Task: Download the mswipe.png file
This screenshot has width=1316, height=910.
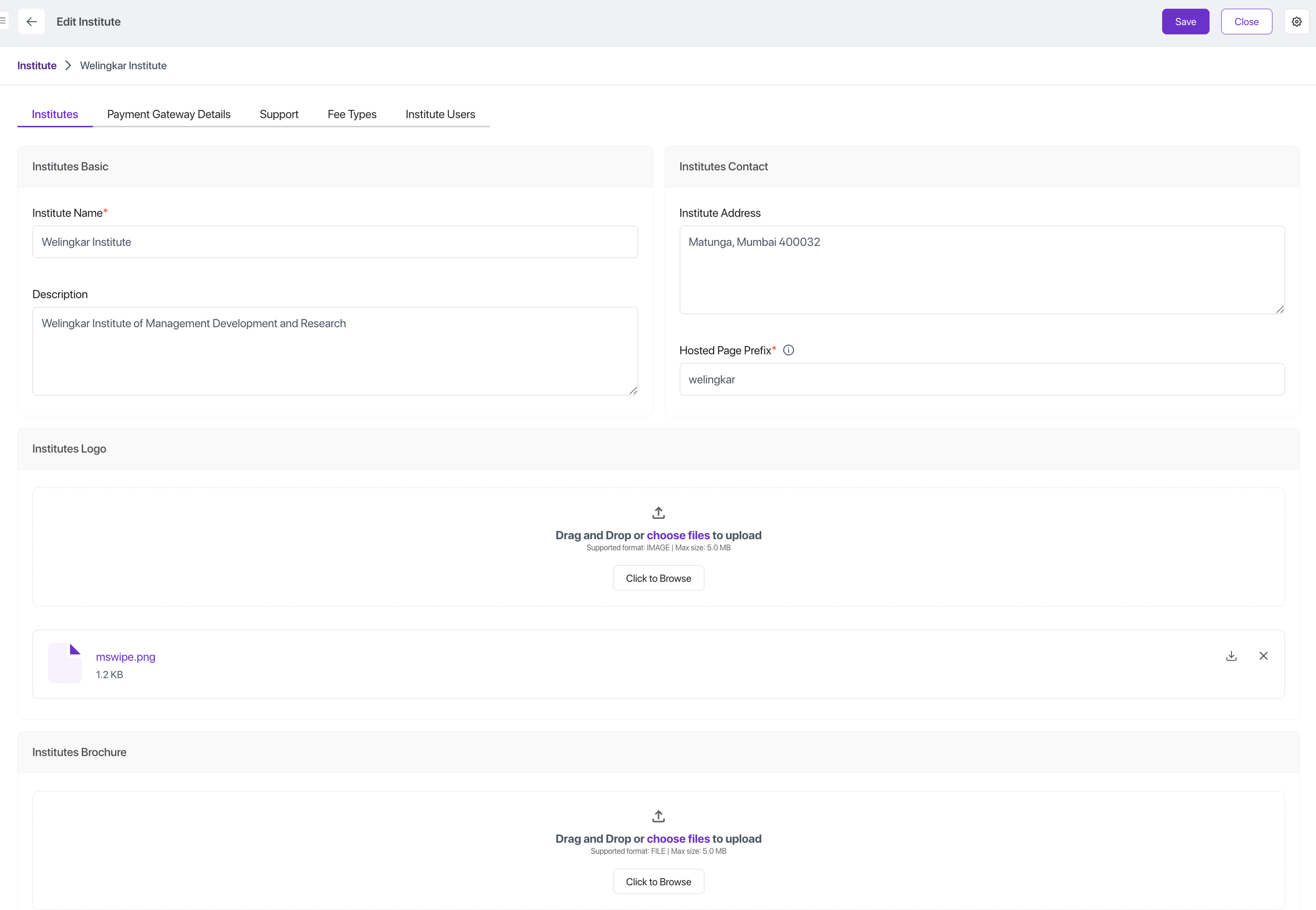Action: [1232, 656]
